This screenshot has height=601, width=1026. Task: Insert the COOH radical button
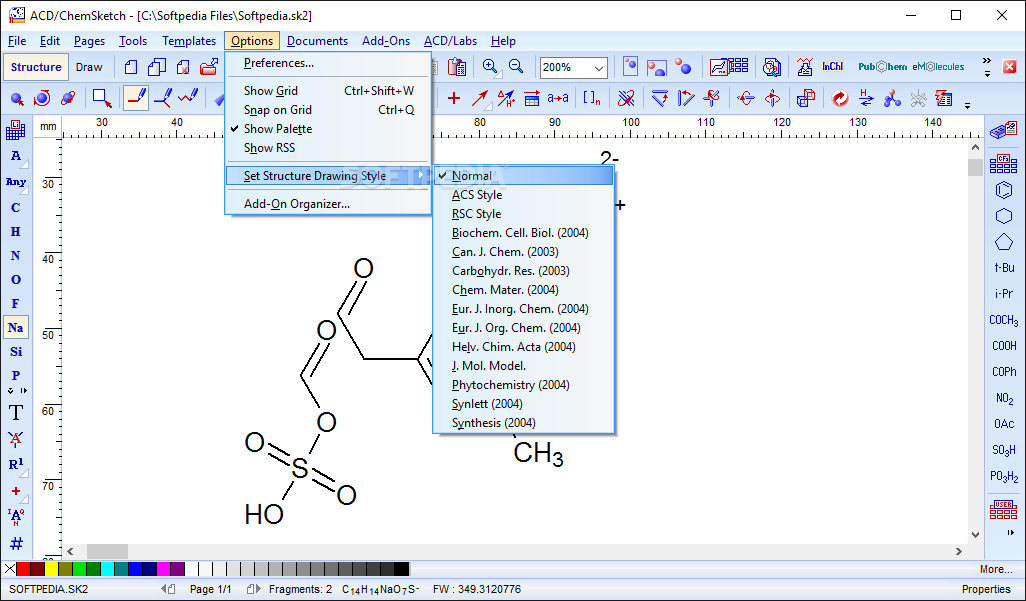[x=1004, y=346]
